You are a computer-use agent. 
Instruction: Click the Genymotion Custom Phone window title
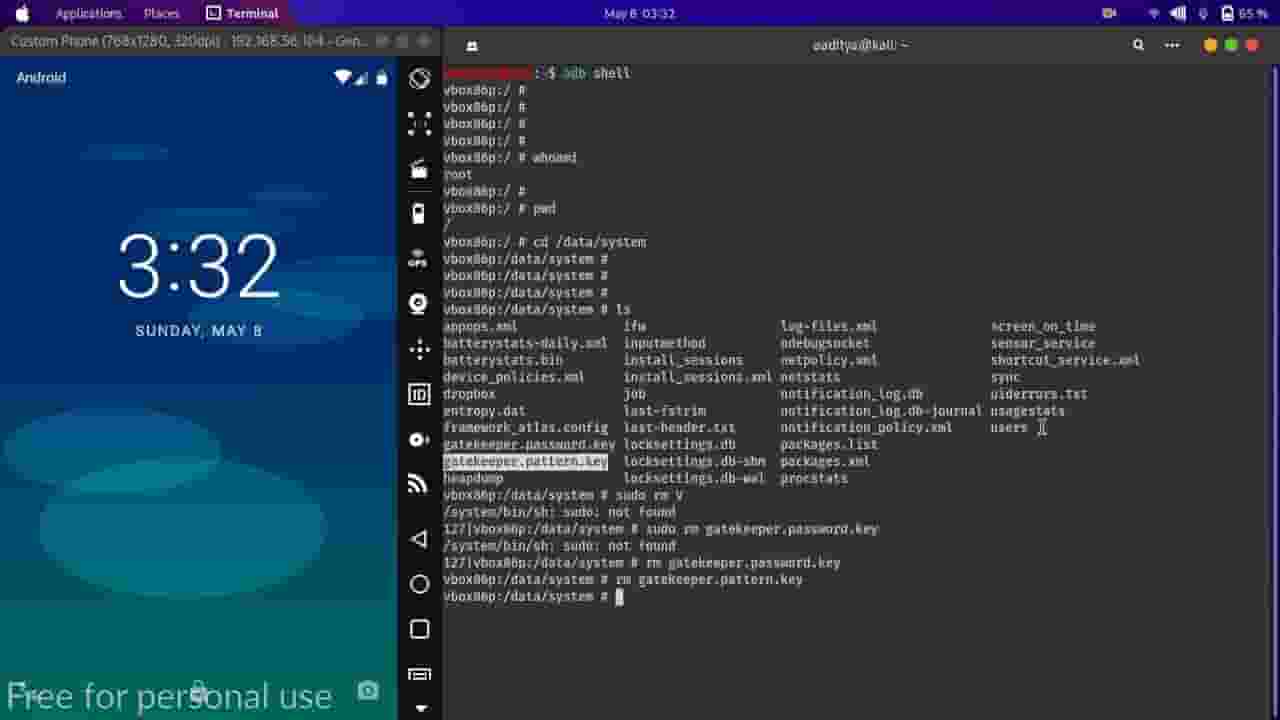(189, 41)
